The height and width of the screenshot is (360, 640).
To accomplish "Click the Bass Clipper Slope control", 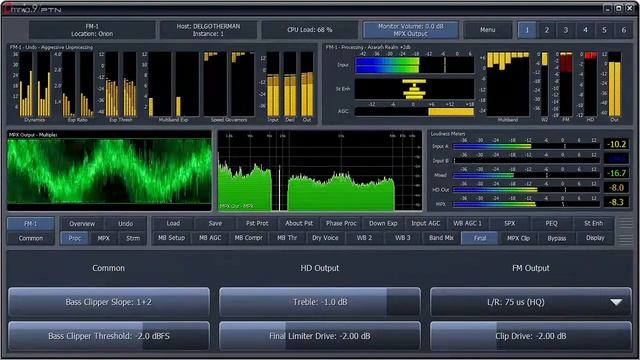I will pos(109,302).
